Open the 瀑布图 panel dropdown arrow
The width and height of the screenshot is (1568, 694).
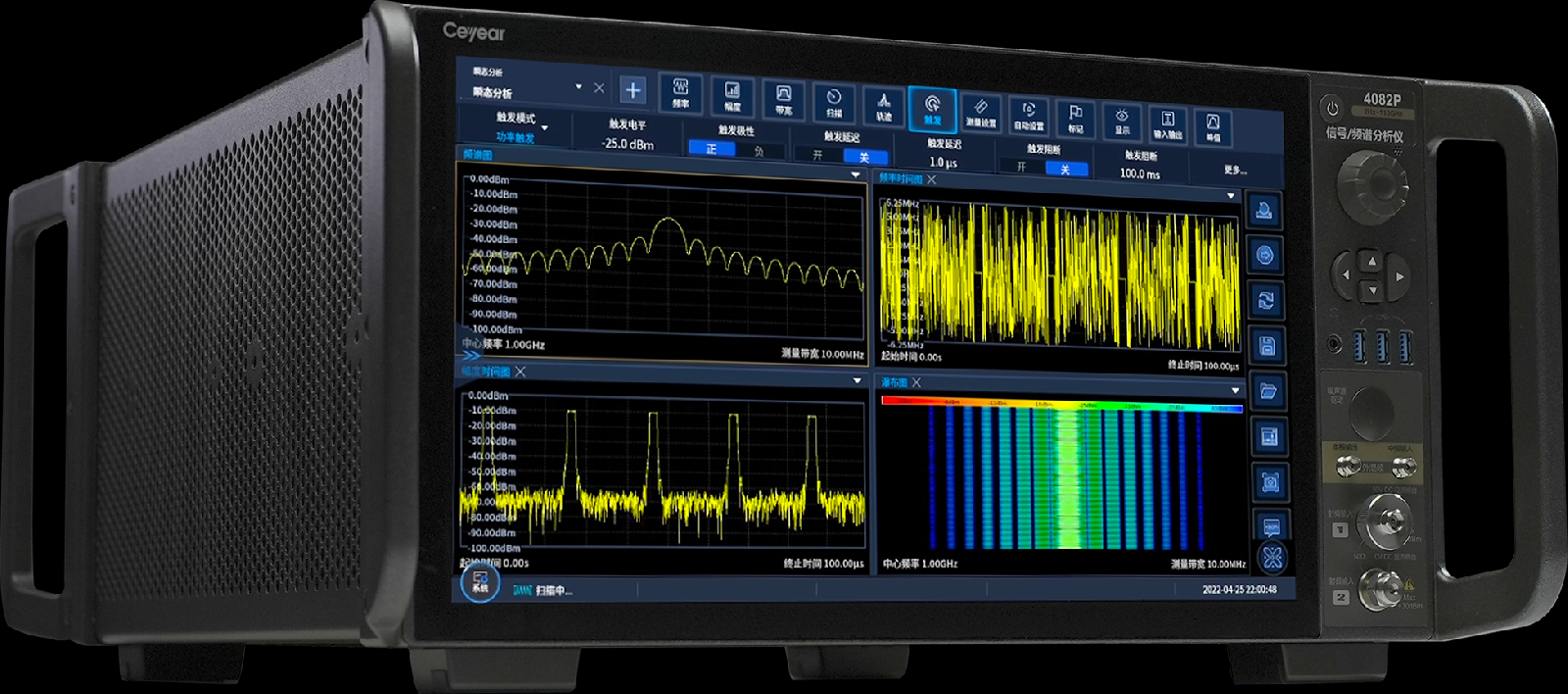click(1235, 391)
